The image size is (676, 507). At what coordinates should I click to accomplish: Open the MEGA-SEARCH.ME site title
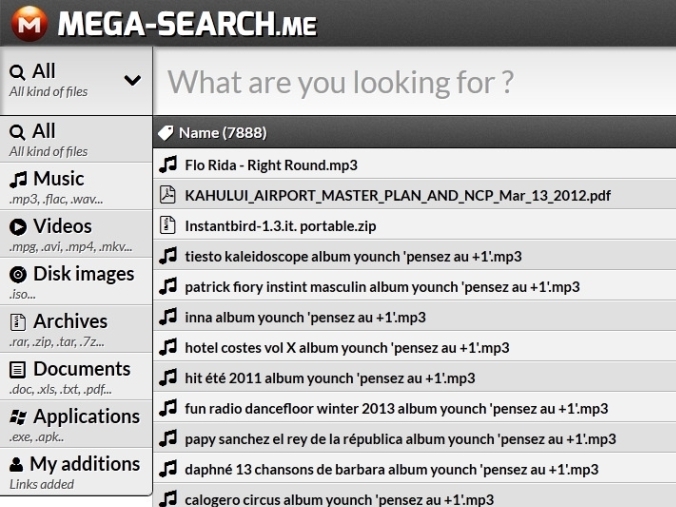pos(187,24)
